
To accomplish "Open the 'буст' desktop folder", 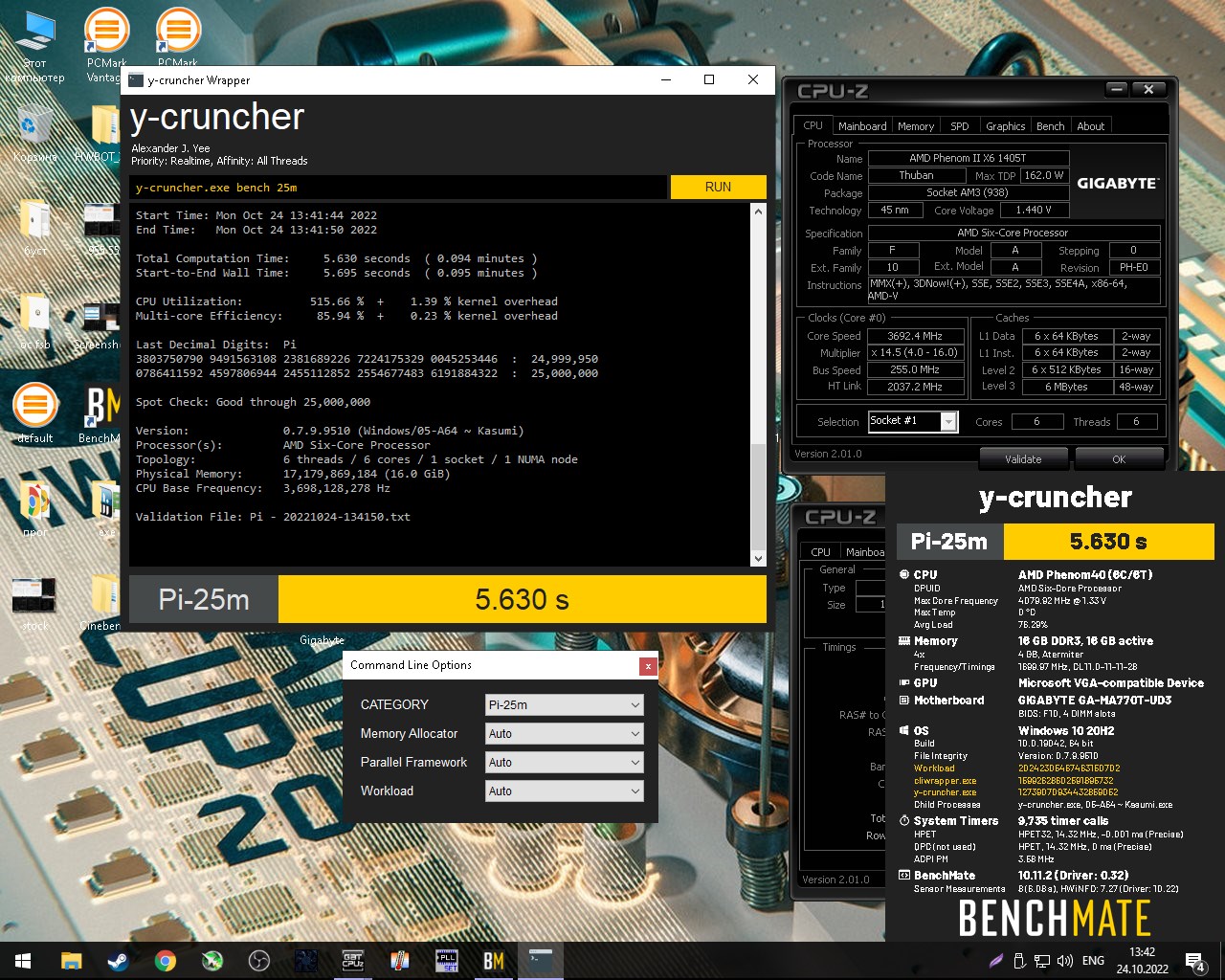I will click(34, 230).
